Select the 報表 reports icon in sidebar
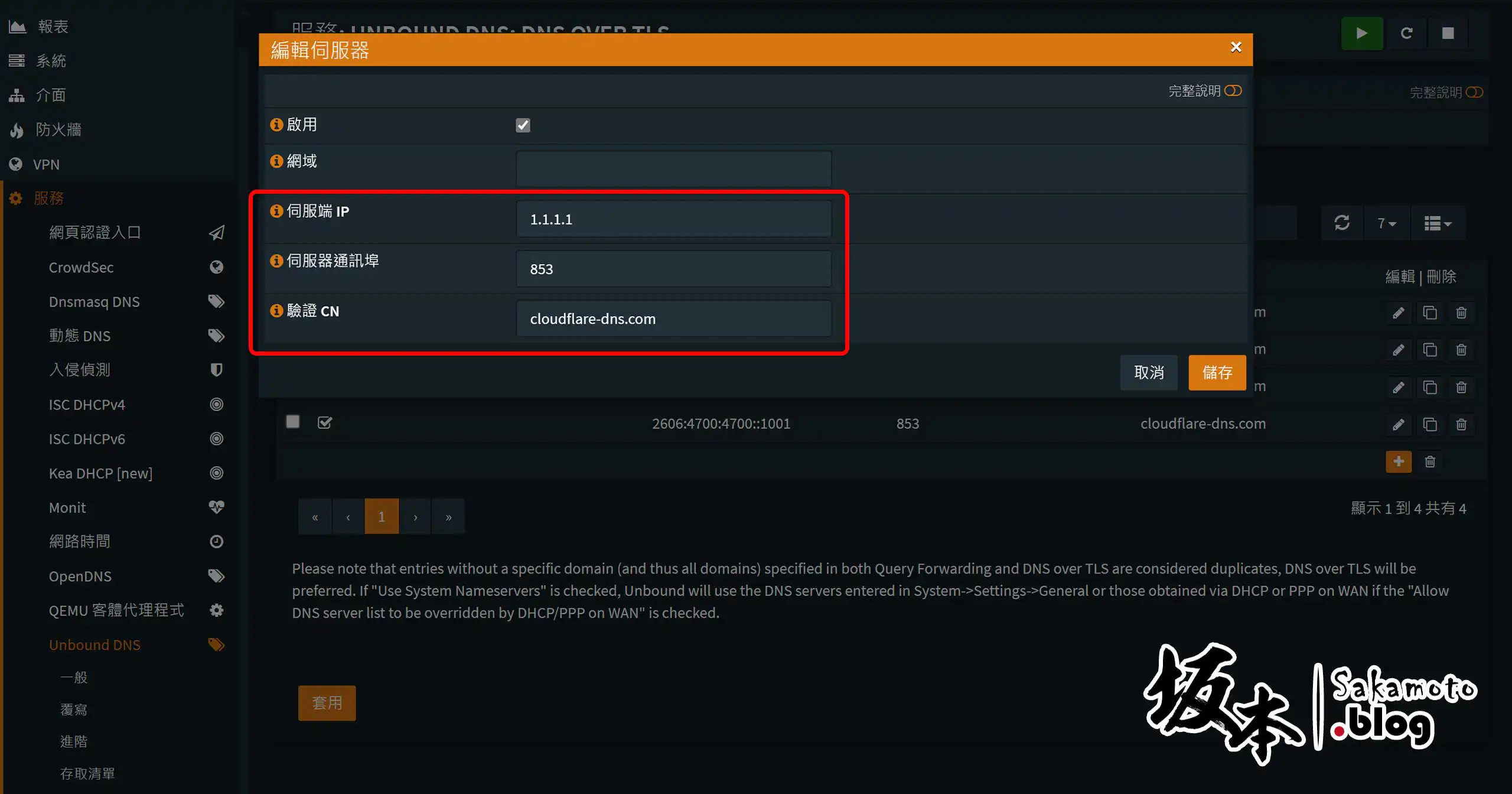This screenshot has width=1512, height=794. pyautogui.click(x=17, y=25)
